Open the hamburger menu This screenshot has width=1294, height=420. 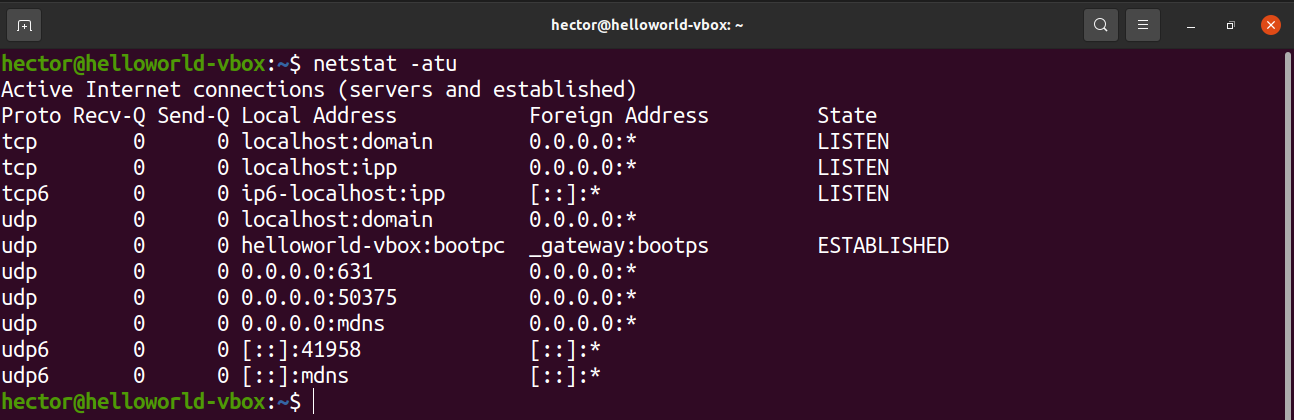click(x=1142, y=24)
